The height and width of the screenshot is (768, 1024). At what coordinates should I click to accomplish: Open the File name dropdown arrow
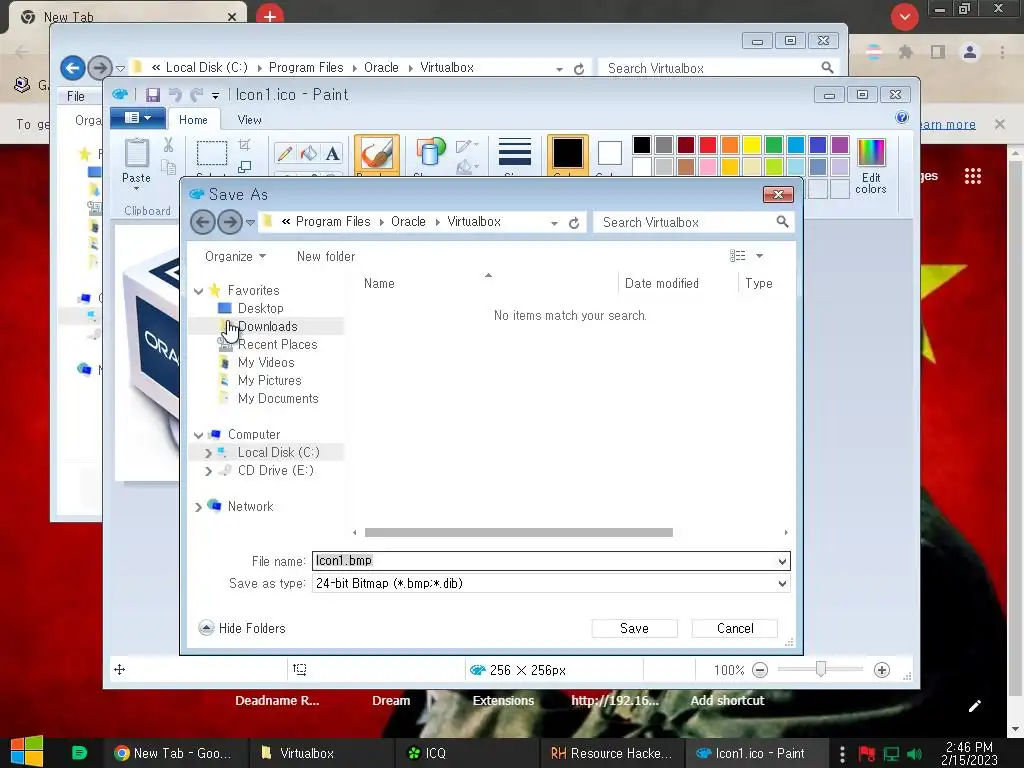pos(782,561)
